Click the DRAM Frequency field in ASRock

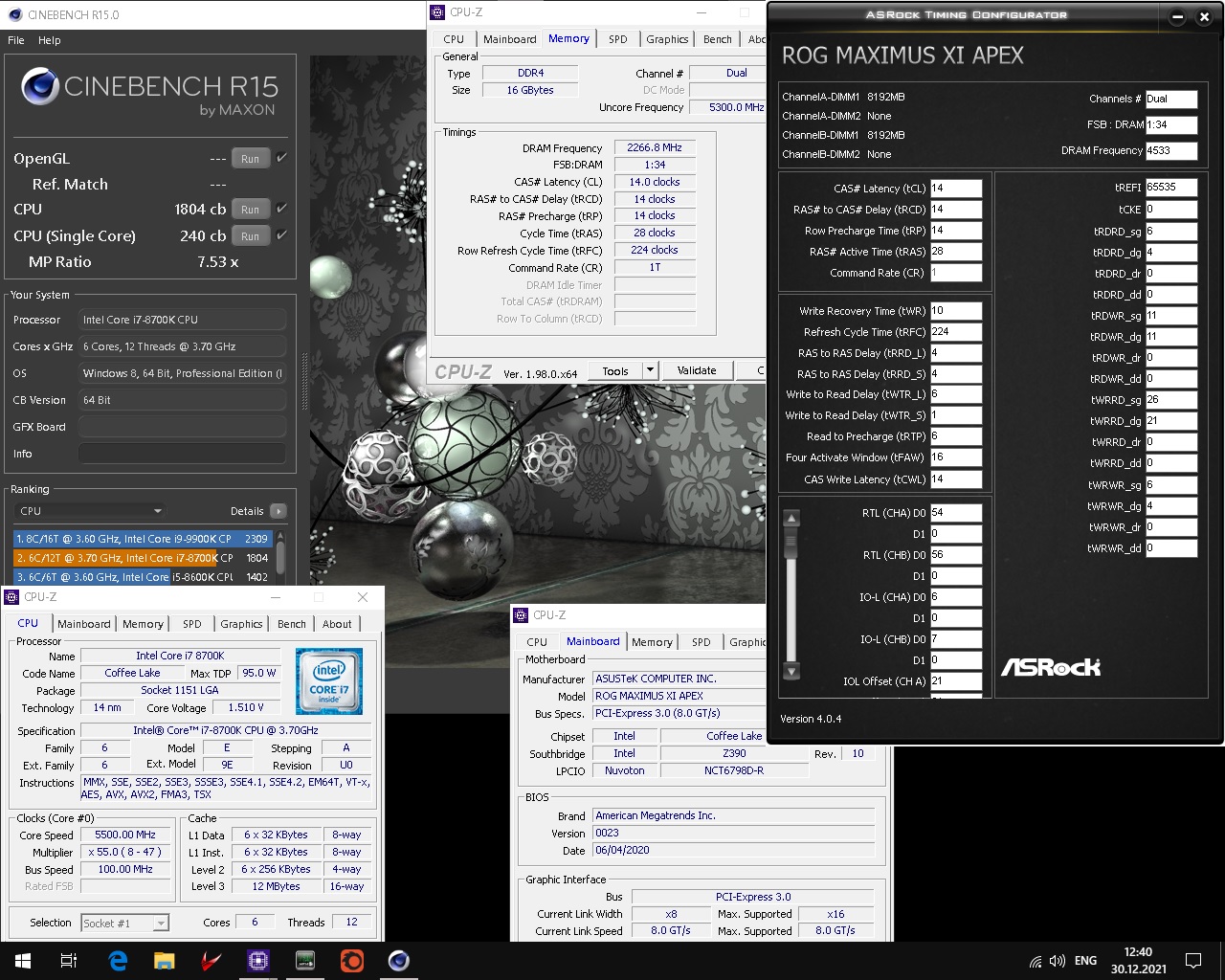1171,150
